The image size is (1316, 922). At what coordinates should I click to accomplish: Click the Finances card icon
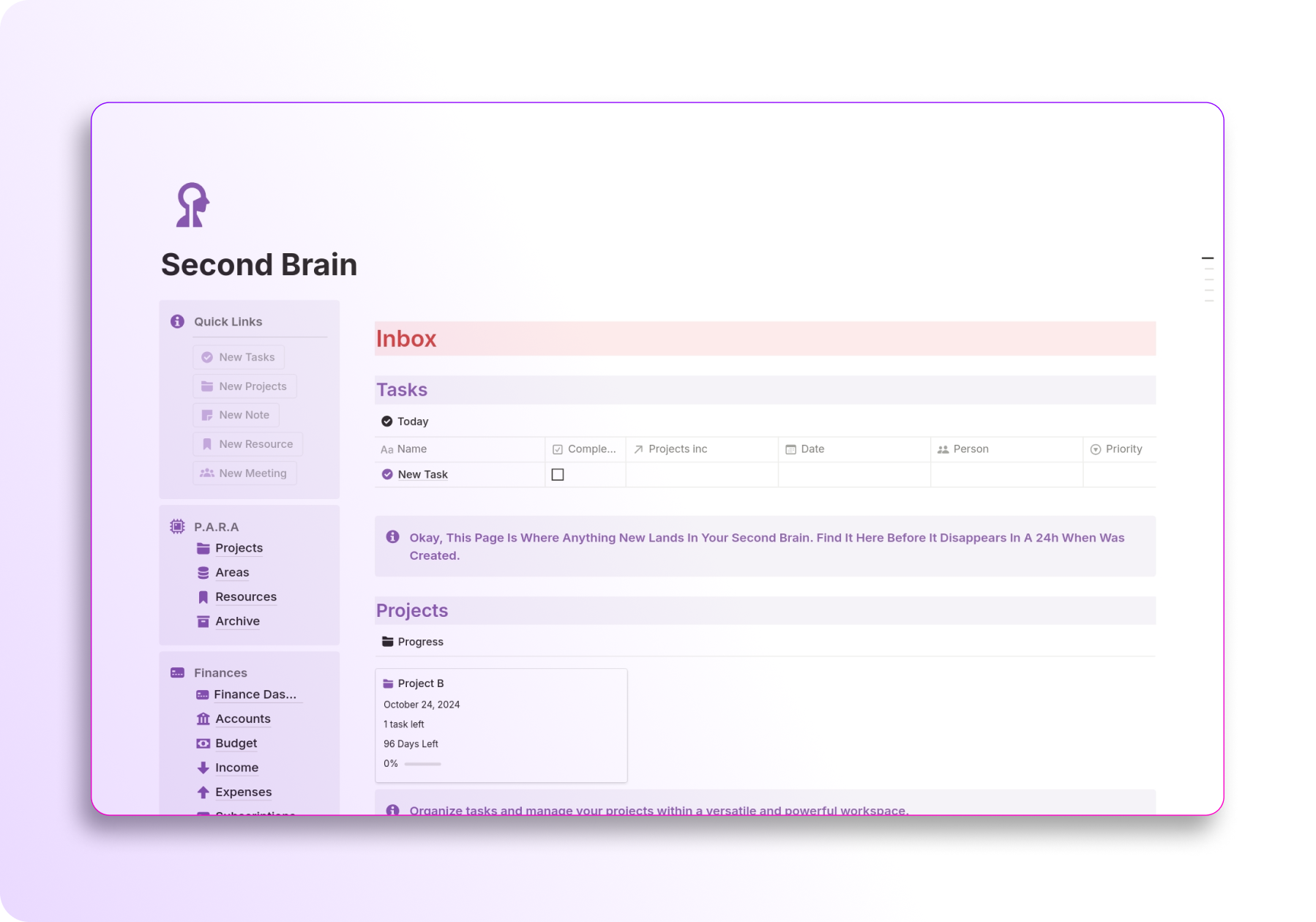point(176,672)
